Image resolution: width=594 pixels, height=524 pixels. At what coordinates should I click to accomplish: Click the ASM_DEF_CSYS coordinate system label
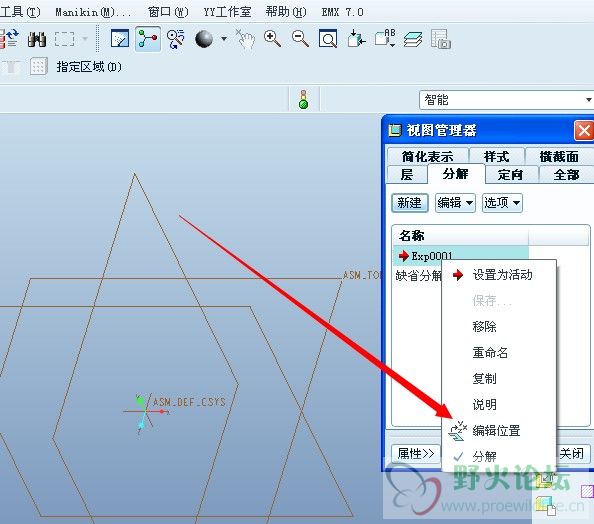[189, 402]
